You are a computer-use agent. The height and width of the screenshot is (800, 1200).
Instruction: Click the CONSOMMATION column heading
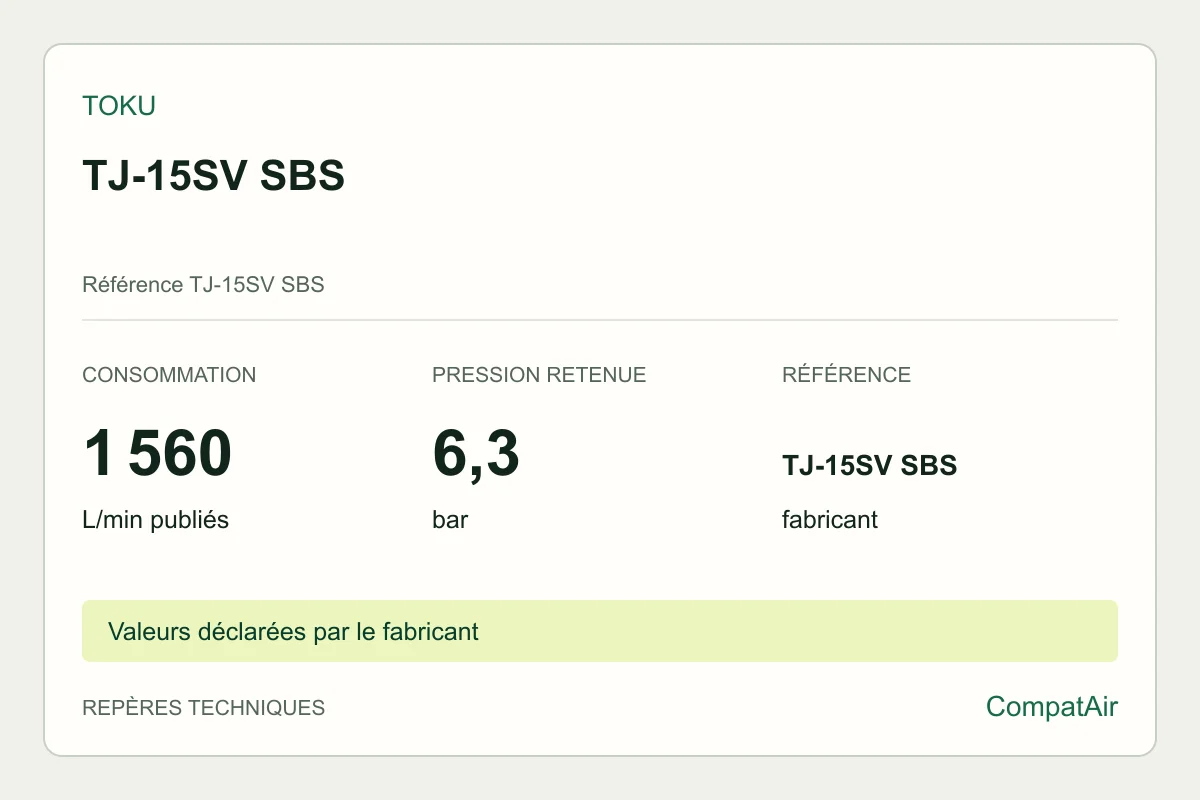pos(169,375)
